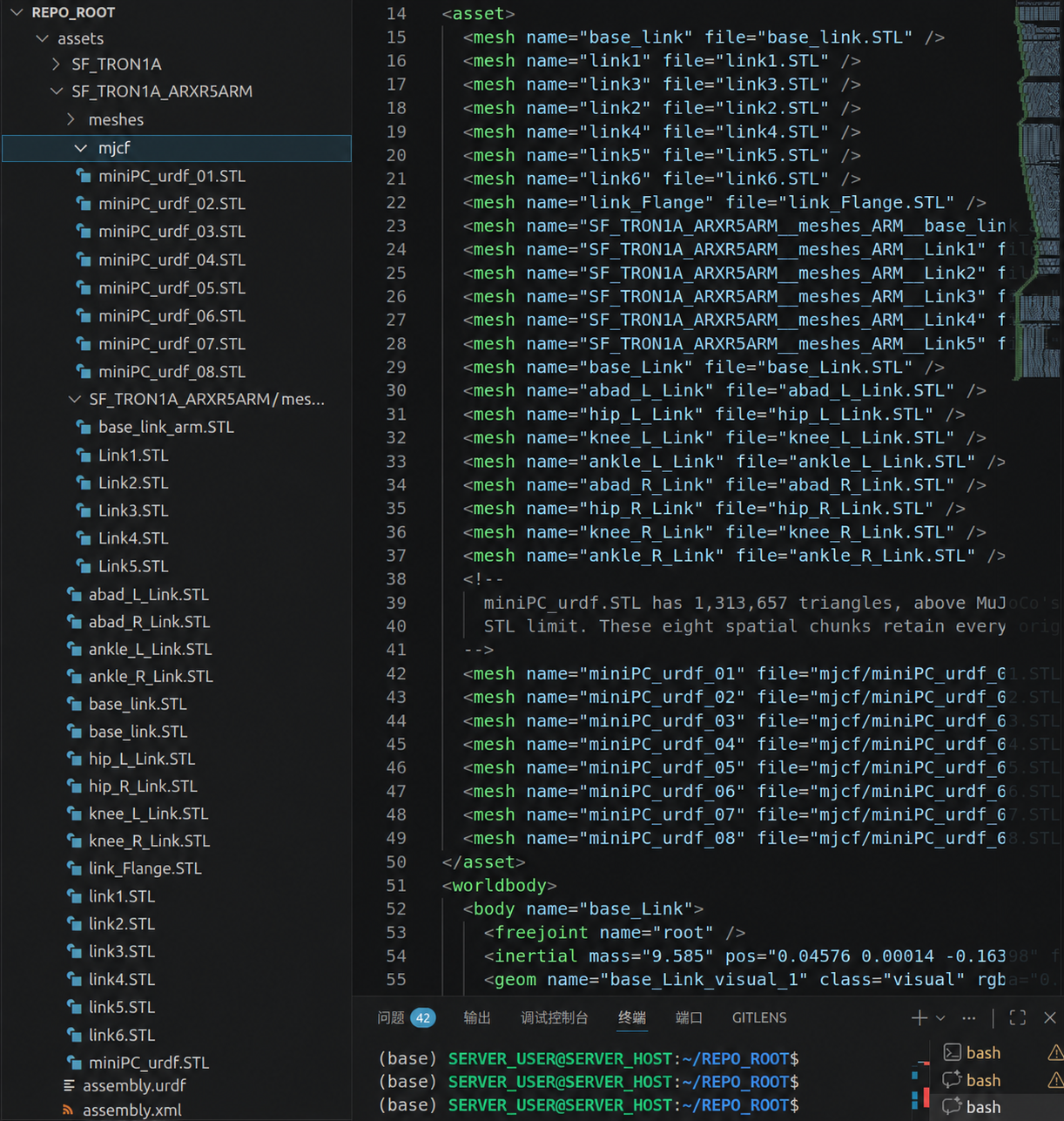Maximize the panel size
1064x1121 pixels.
1017,1017
